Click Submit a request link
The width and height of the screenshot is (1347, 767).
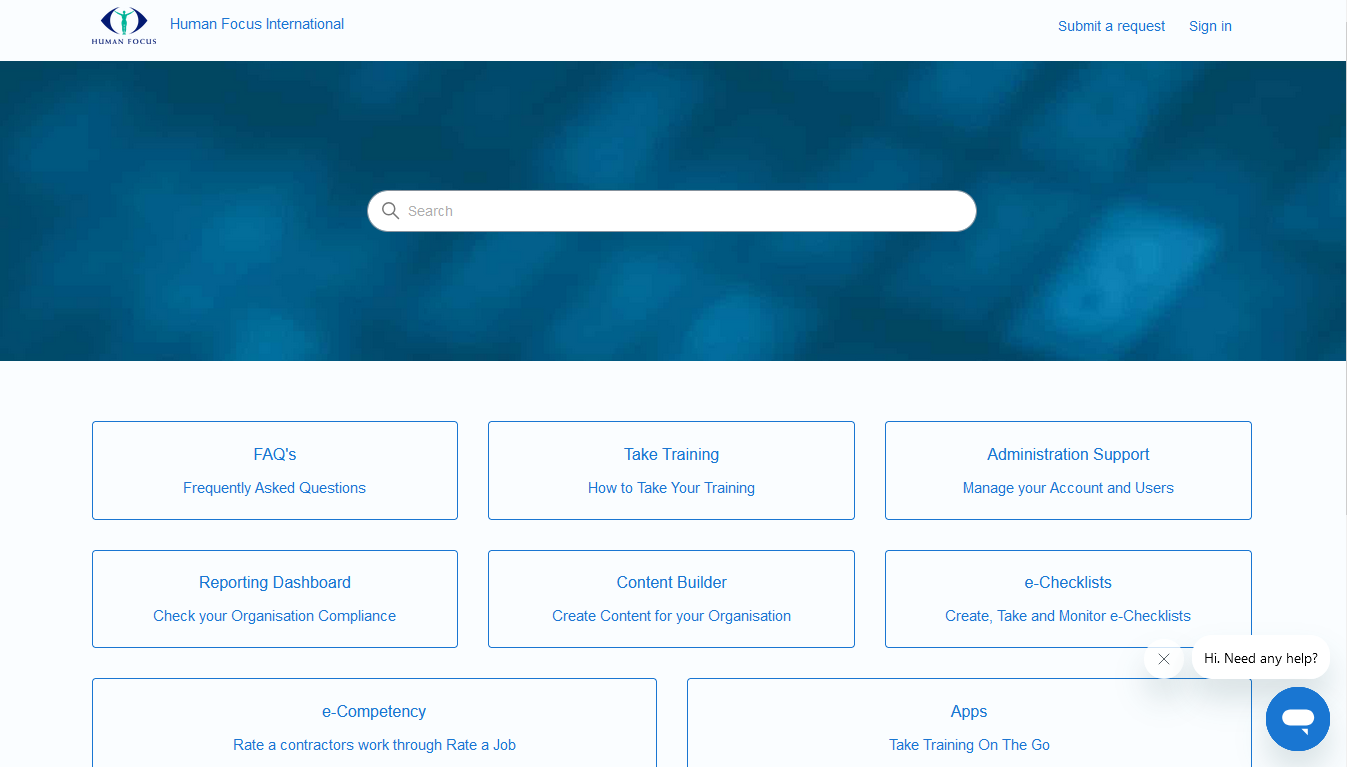click(1111, 26)
